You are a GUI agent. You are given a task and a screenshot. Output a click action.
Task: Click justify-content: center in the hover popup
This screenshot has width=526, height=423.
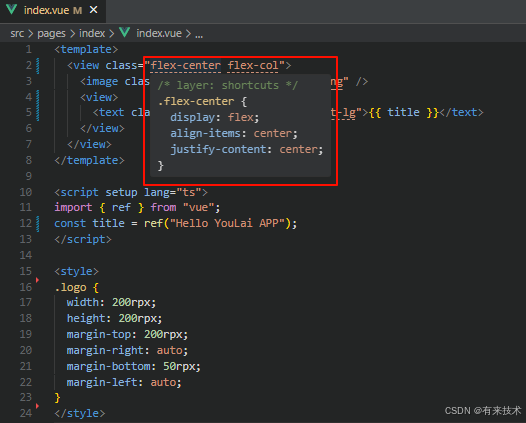247,149
